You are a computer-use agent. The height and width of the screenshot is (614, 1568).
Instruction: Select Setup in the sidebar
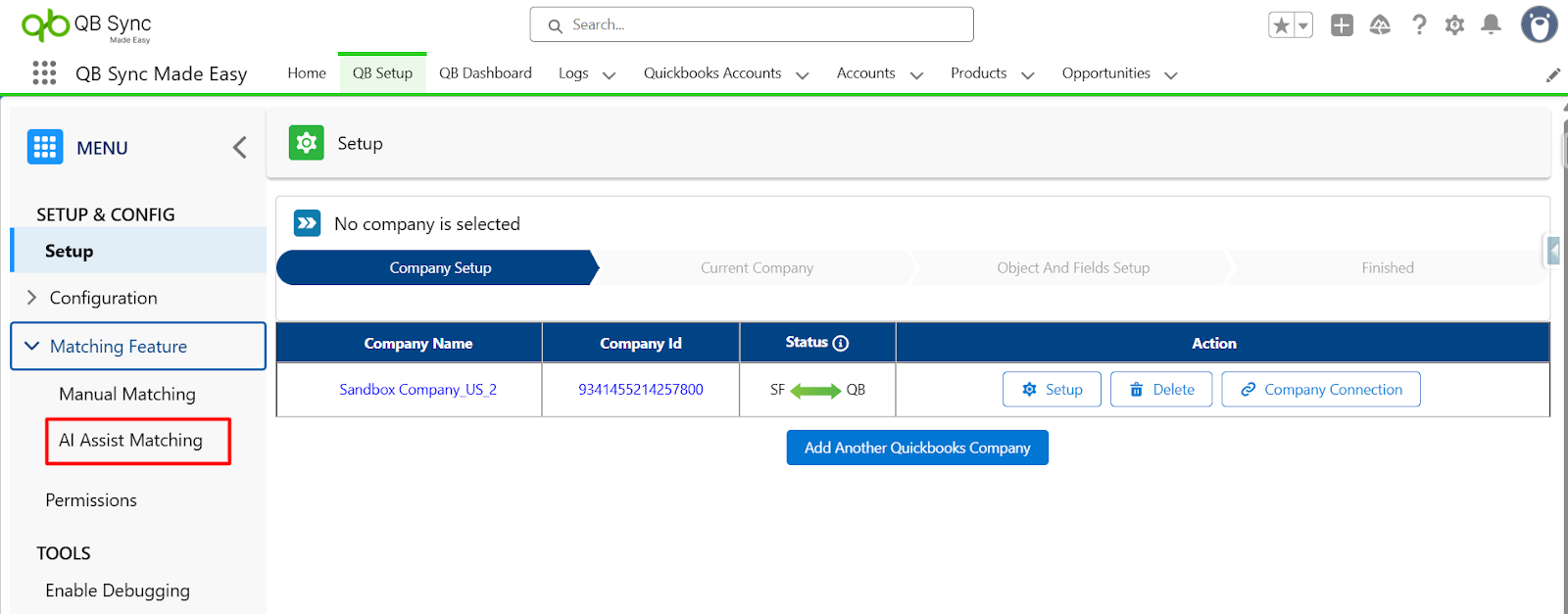coord(138,251)
